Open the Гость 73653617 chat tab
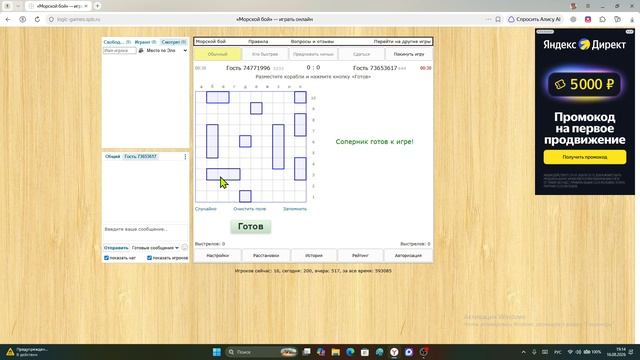Screen dimensions: 640x360 140,157
